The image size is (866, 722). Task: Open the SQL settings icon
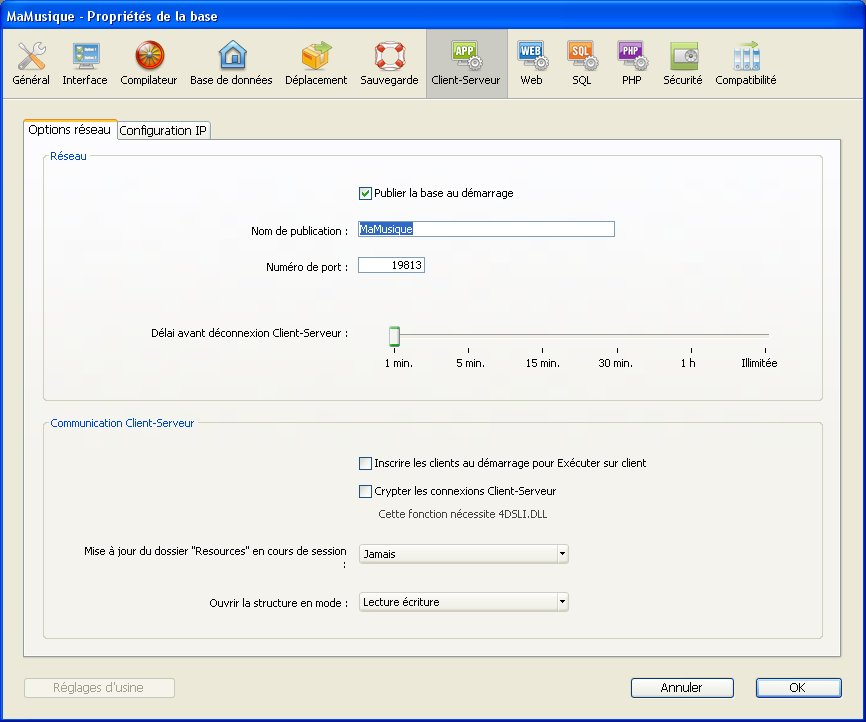click(x=581, y=63)
